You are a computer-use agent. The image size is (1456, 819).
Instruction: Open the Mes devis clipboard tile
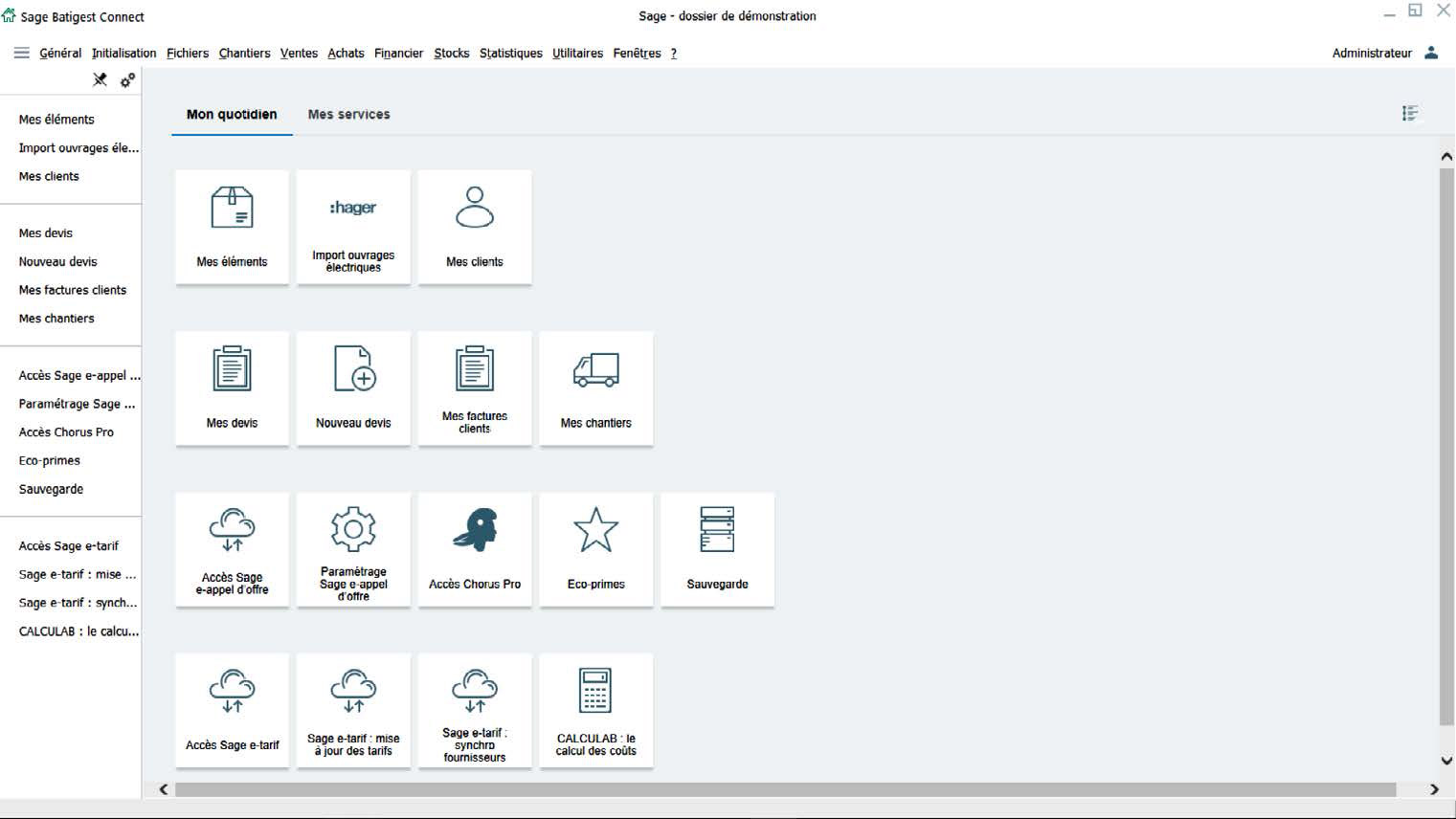232,387
